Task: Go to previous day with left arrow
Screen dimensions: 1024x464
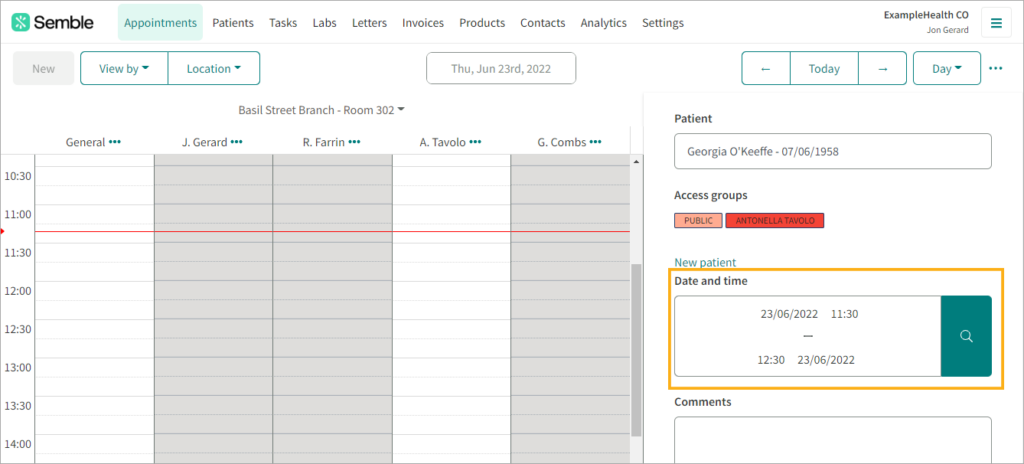Action: pos(766,69)
